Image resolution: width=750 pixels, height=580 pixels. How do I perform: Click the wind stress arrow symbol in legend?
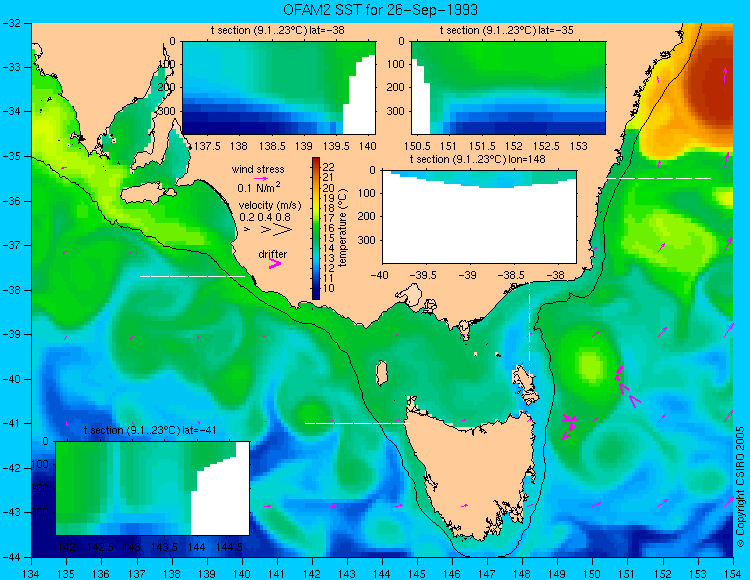pos(261,178)
